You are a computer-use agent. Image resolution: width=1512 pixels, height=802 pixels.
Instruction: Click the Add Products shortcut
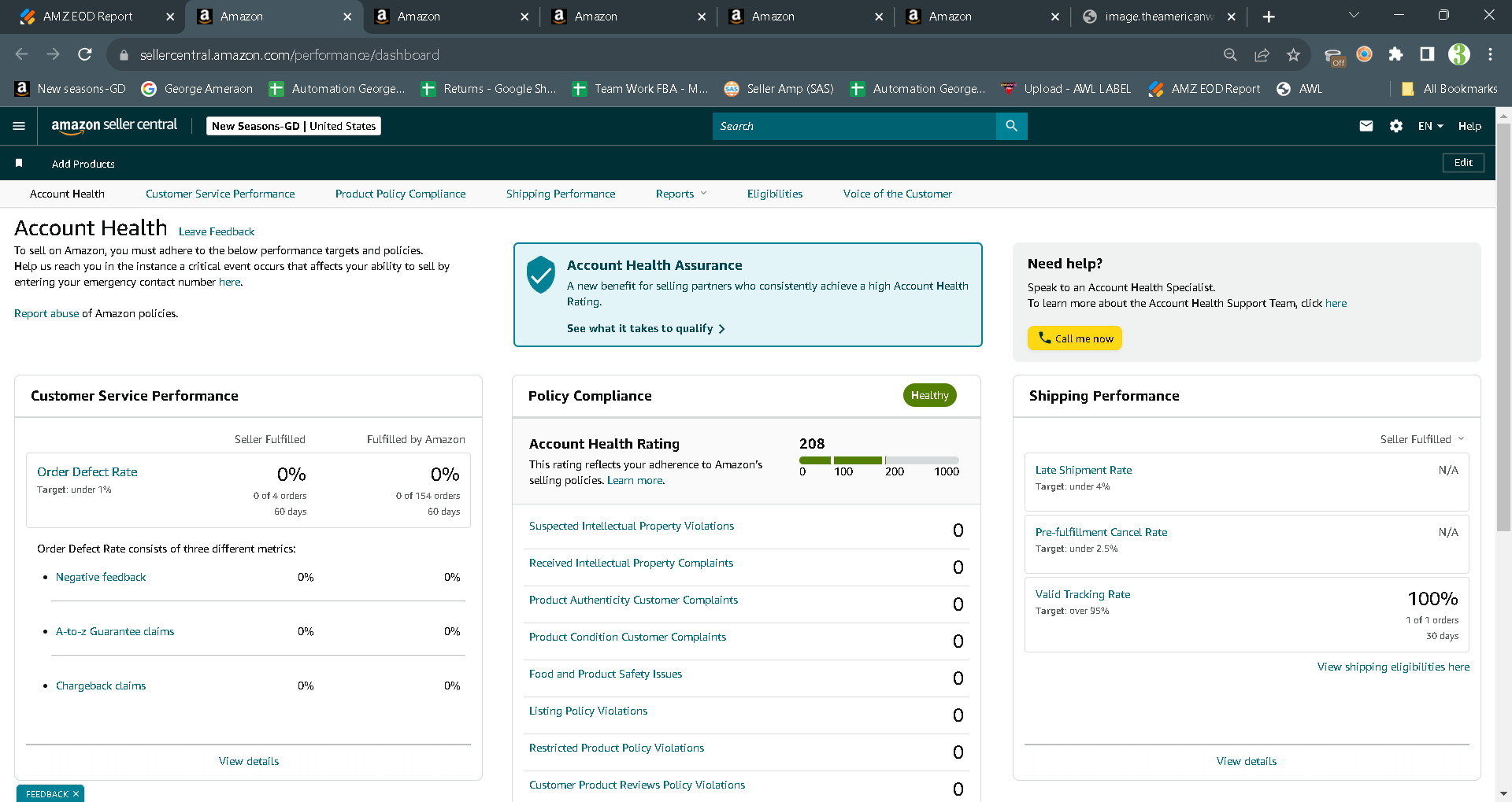[x=83, y=164]
